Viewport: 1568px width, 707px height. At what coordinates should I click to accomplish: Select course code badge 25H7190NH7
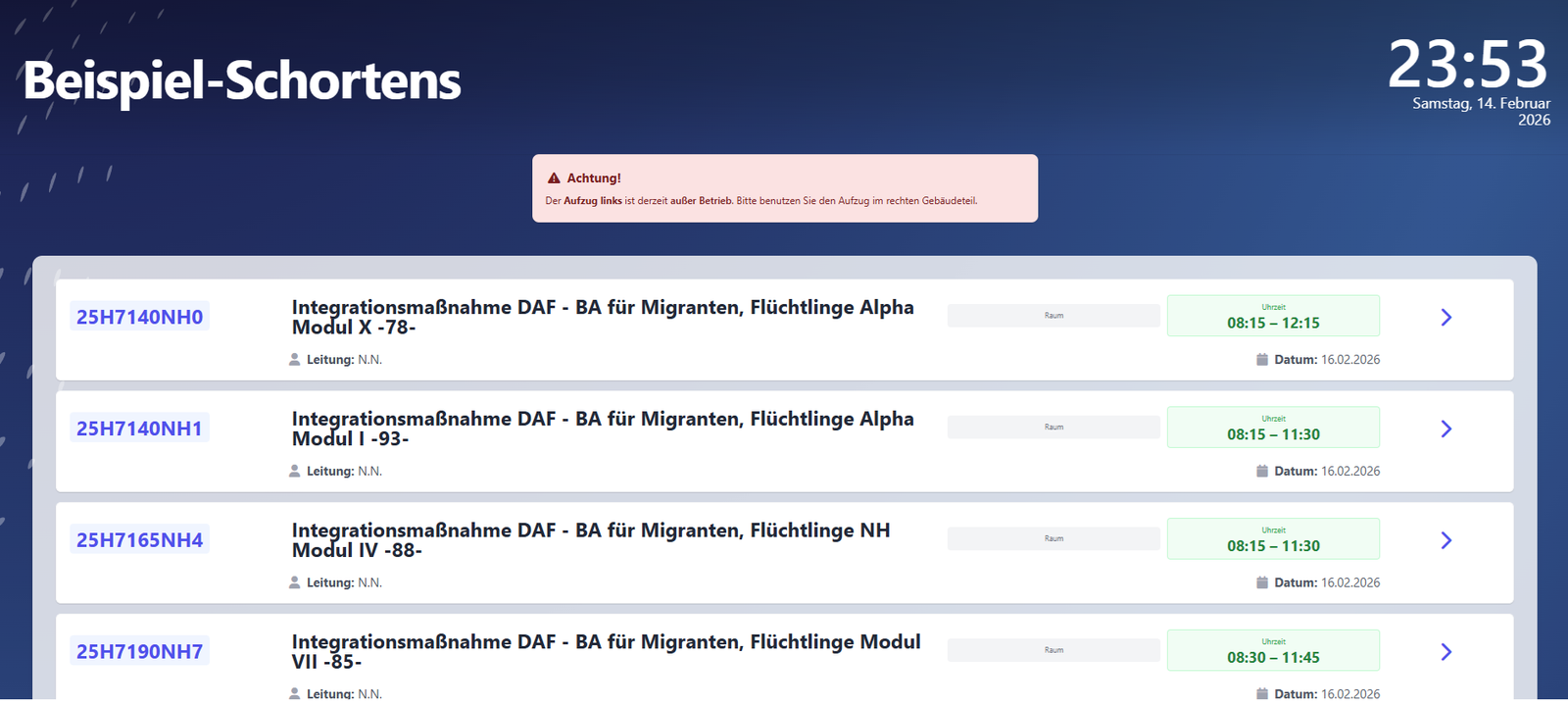139,652
